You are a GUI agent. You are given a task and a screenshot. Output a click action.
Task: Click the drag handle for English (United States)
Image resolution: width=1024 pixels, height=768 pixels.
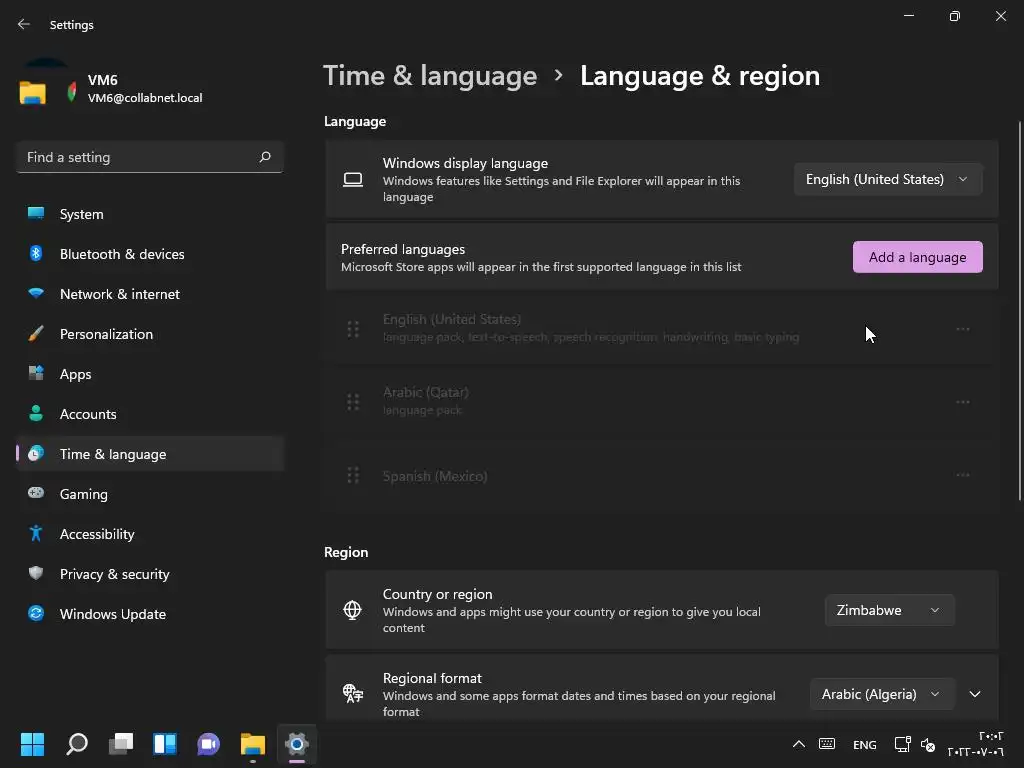pos(353,329)
